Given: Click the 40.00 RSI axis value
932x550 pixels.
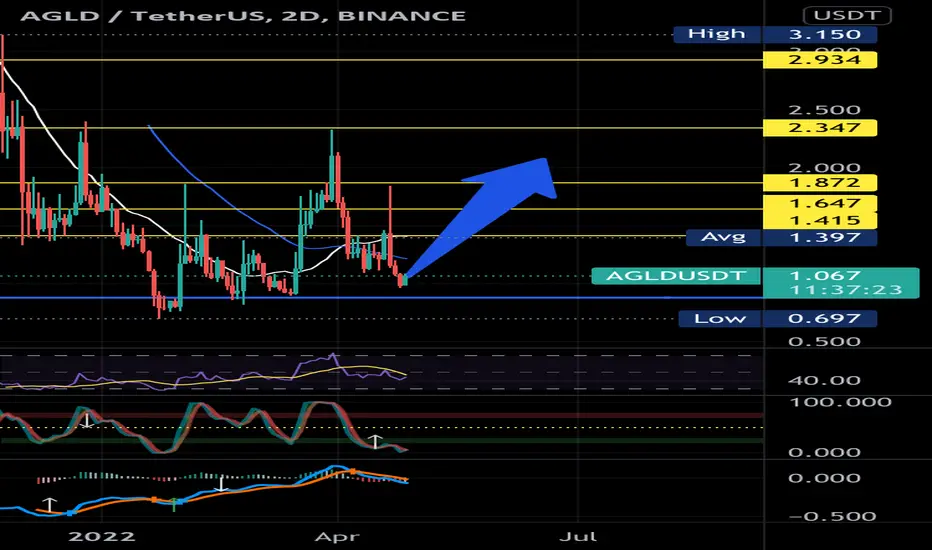Looking at the screenshot, I should click(x=824, y=381).
